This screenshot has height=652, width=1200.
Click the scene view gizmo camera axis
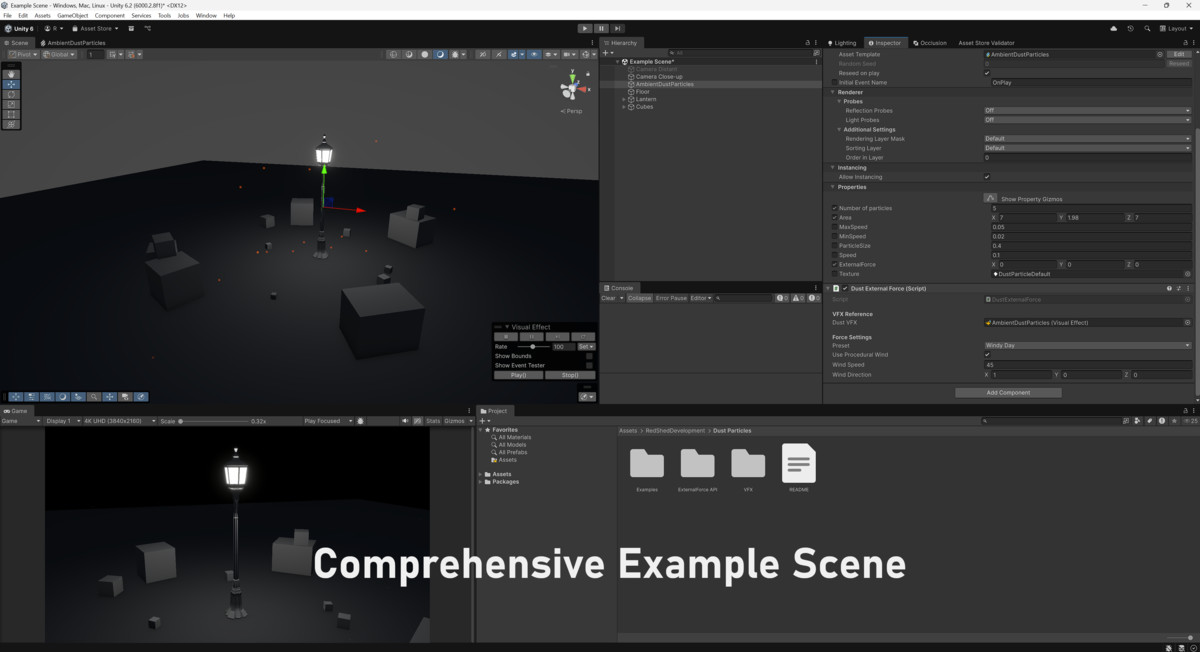pos(573,86)
